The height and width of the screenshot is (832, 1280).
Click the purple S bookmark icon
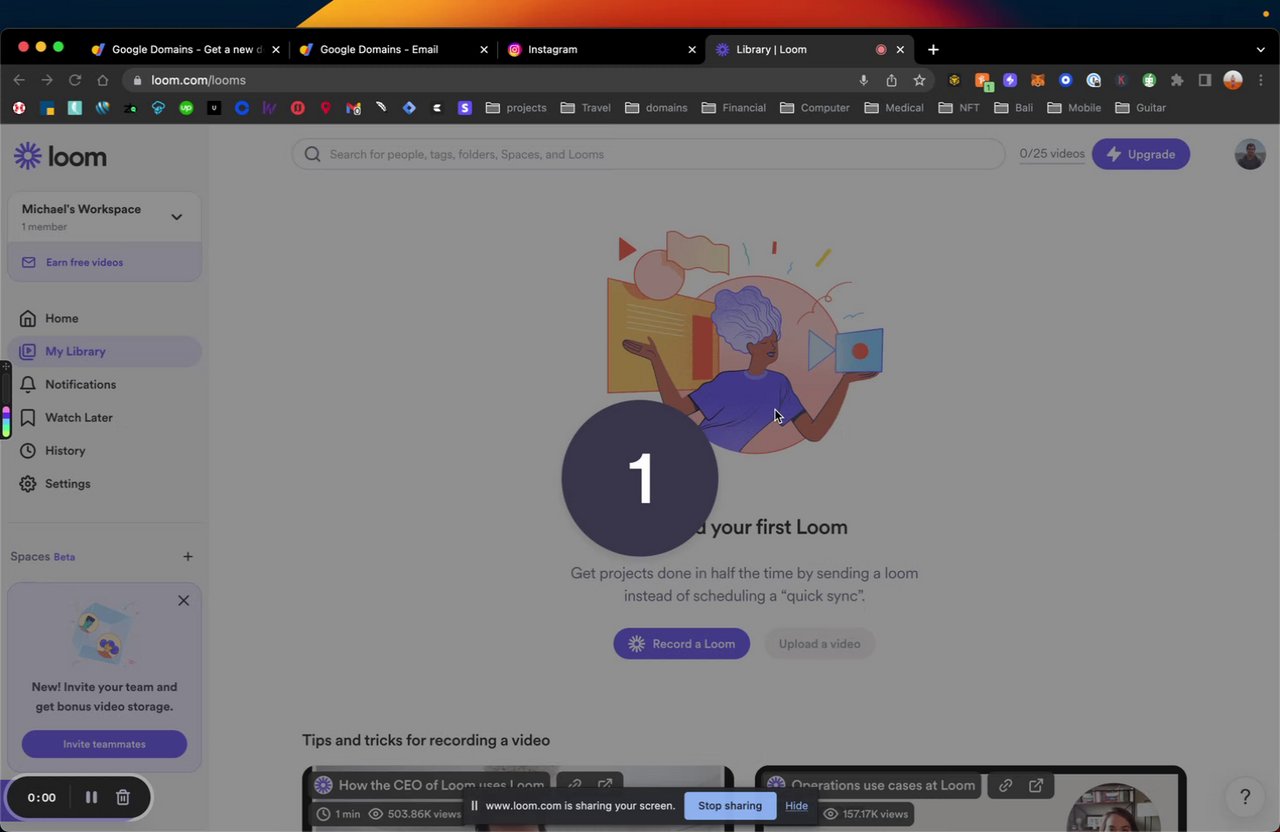(465, 107)
